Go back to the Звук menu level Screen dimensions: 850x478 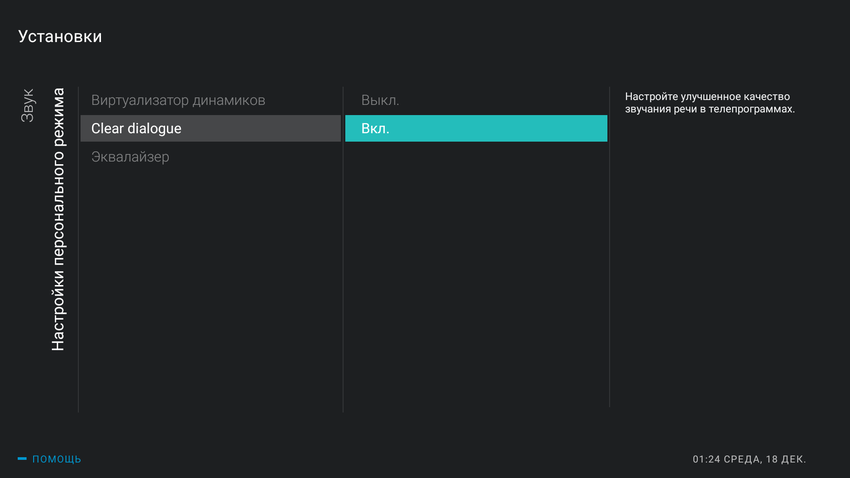pyautogui.click(x=28, y=105)
